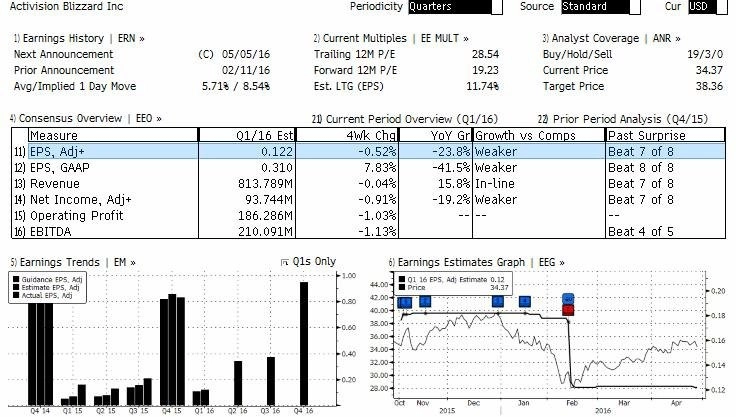Select the Operating Profit row
This screenshot has height=417, width=736.
368,216
